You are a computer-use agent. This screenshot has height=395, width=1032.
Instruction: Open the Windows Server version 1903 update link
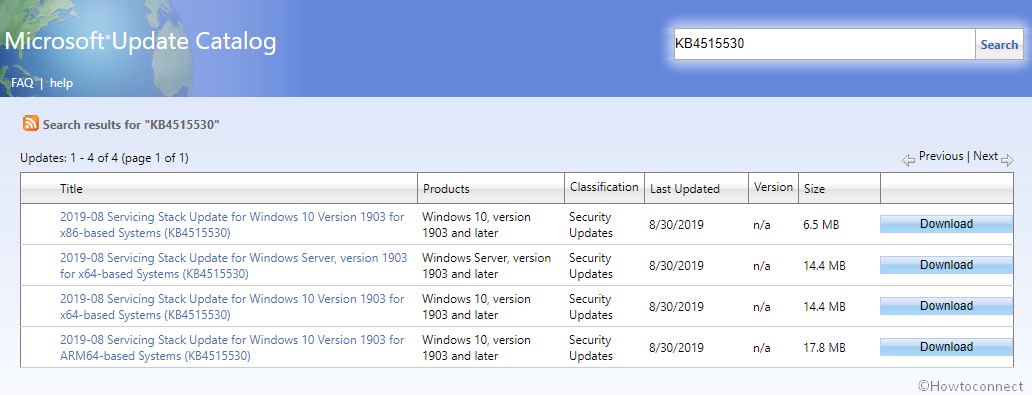[x=233, y=265]
